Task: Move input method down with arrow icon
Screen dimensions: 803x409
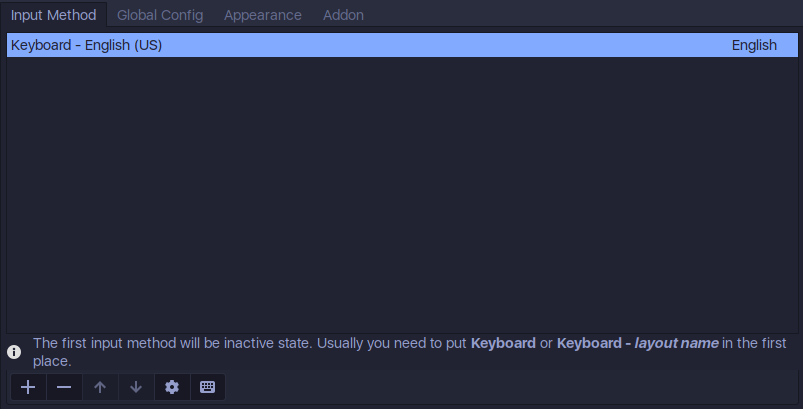Action: click(136, 387)
